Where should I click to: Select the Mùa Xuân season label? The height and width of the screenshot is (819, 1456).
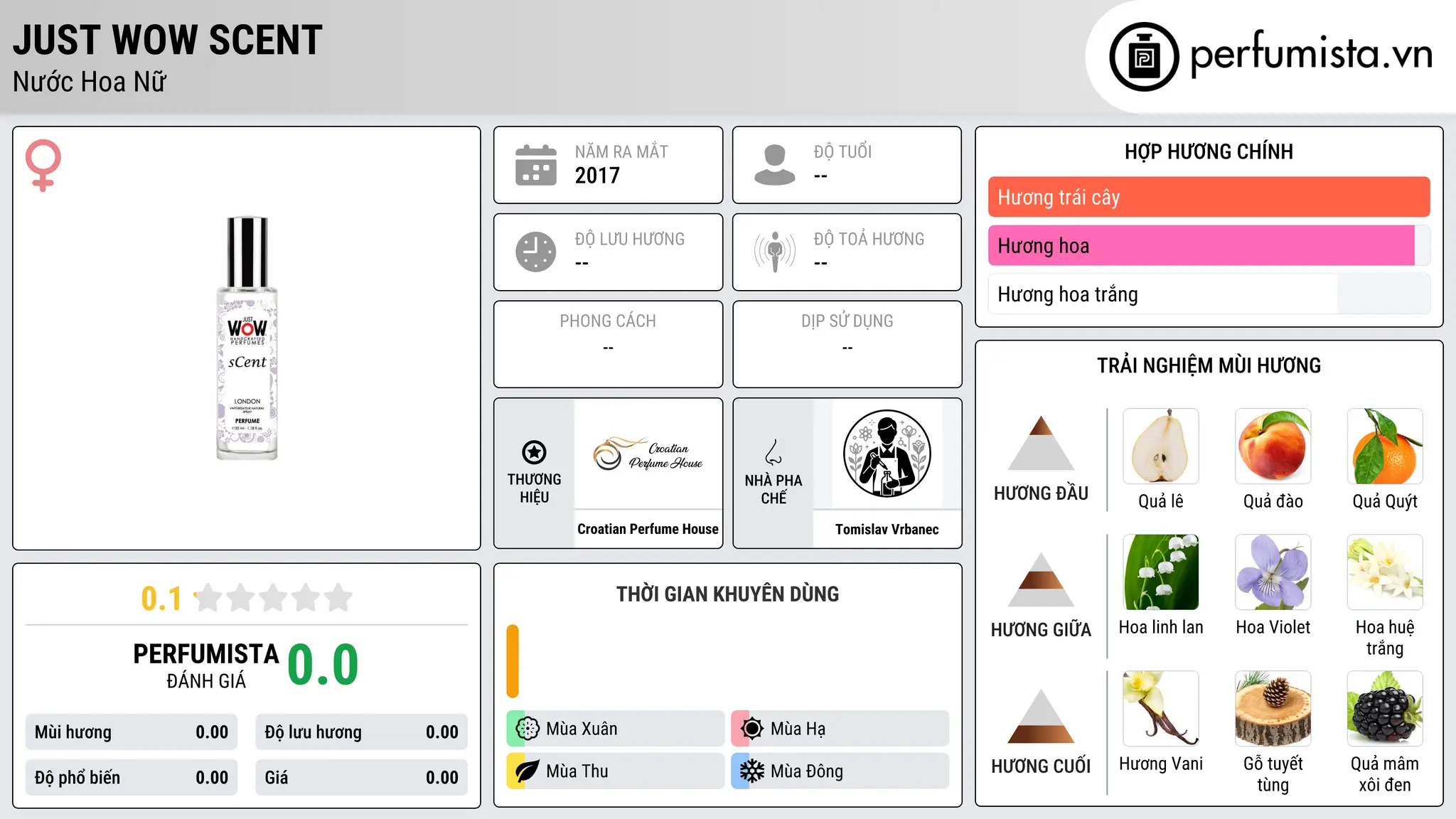click(x=582, y=729)
